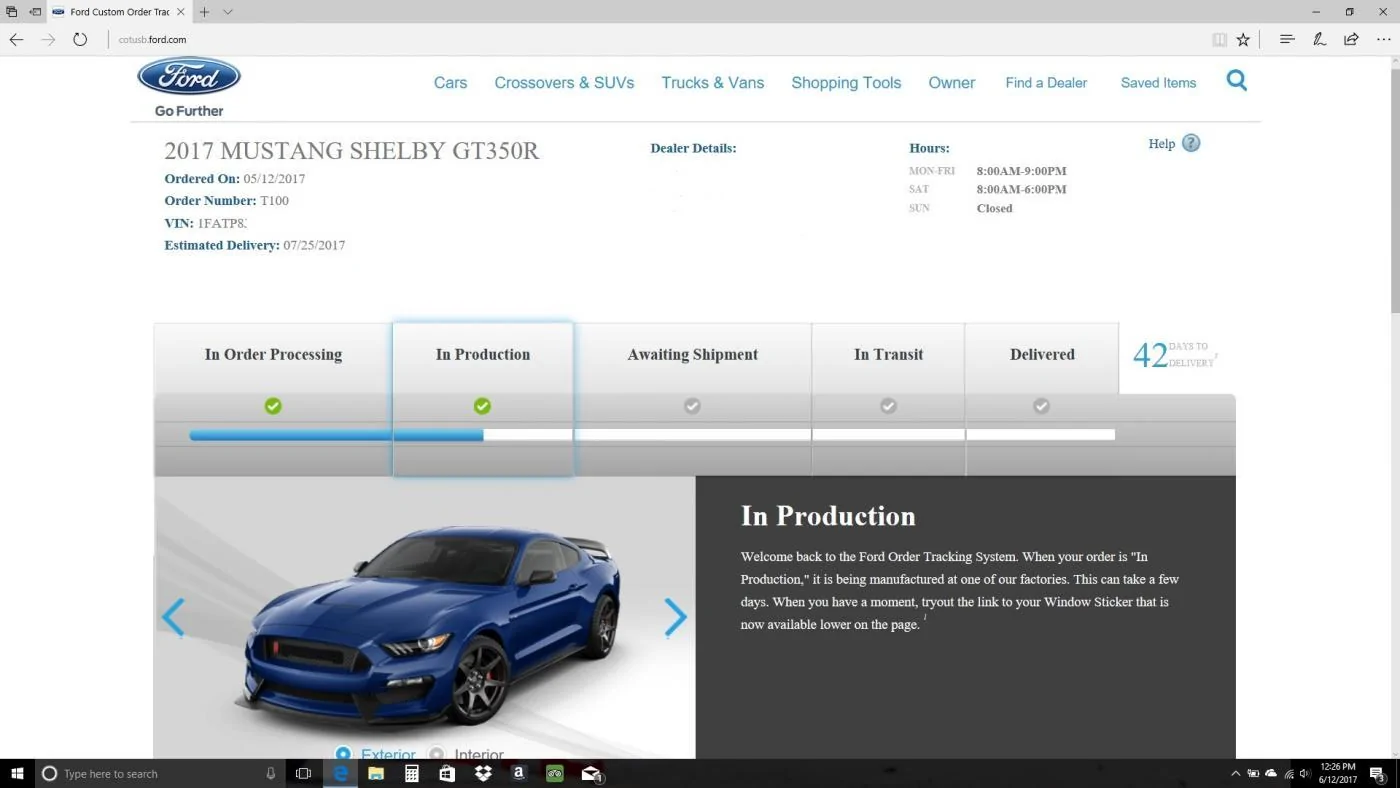Refresh the page in the browser
The height and width of the screenshot is (788, 1400).
point(80,39)
